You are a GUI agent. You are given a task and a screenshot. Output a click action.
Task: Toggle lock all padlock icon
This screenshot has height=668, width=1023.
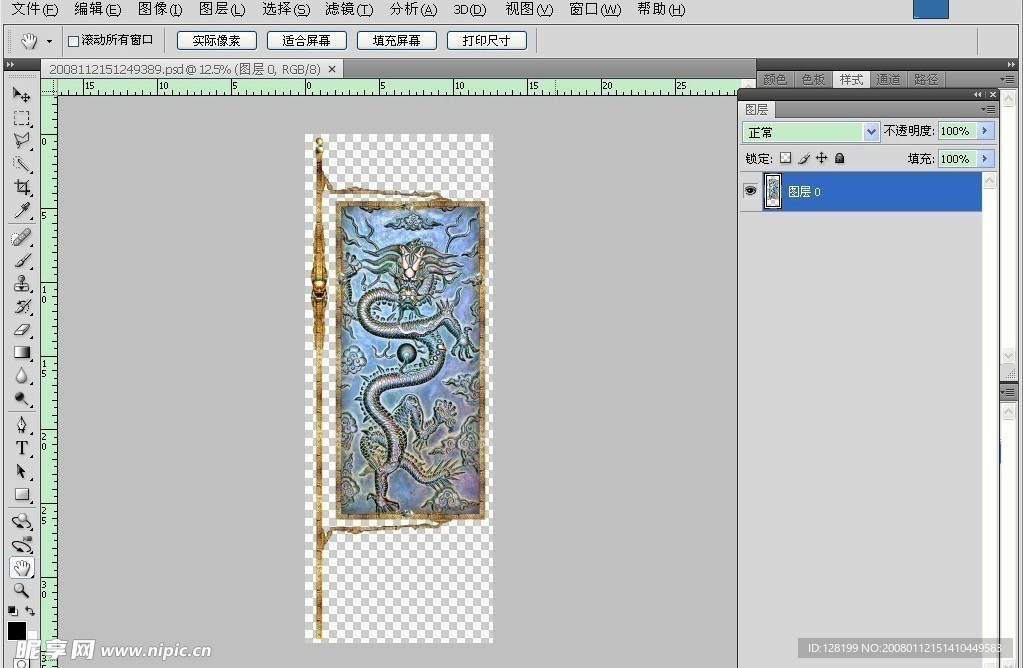point(840,158)
